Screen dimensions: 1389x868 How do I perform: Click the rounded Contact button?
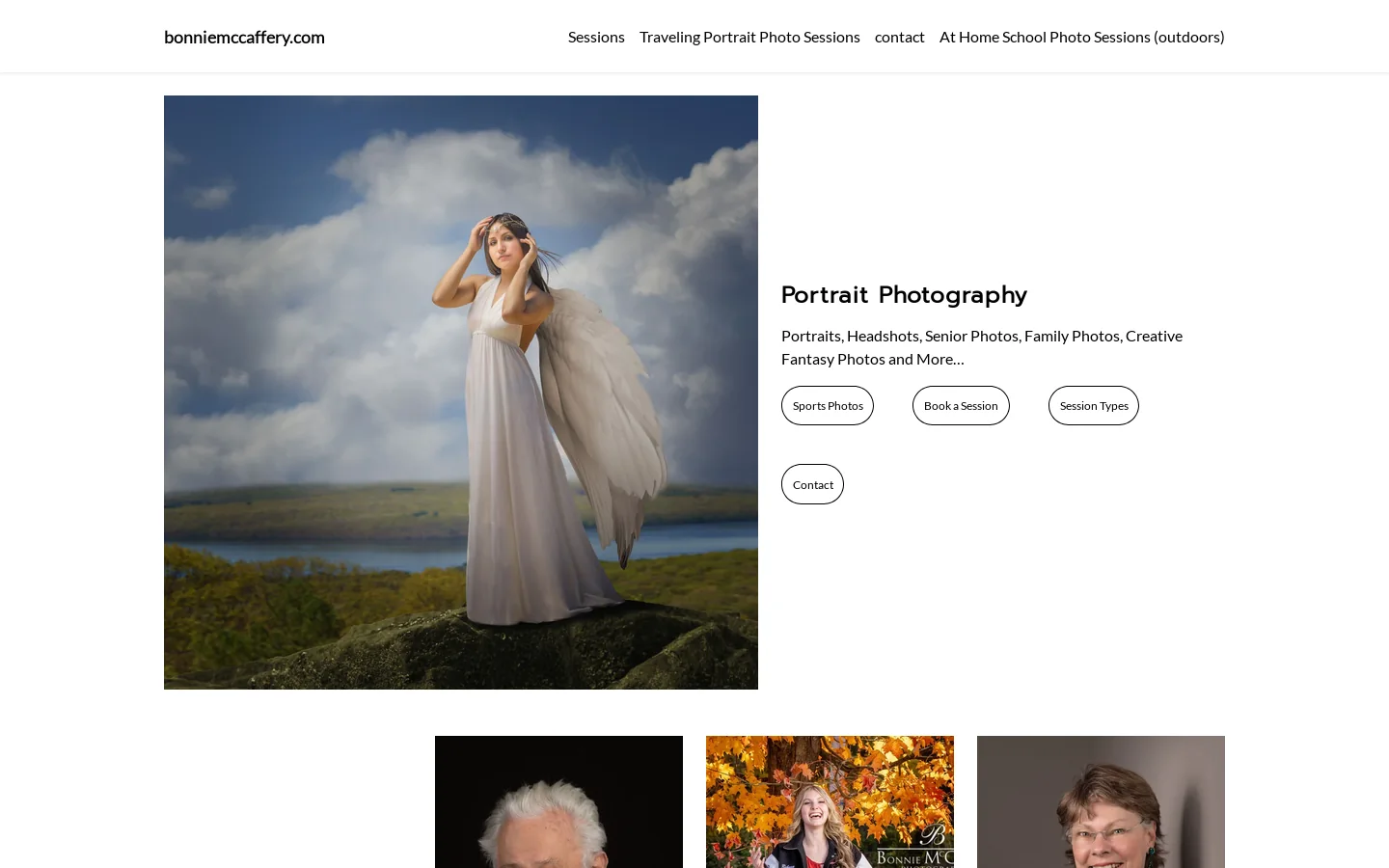(812, 484)
